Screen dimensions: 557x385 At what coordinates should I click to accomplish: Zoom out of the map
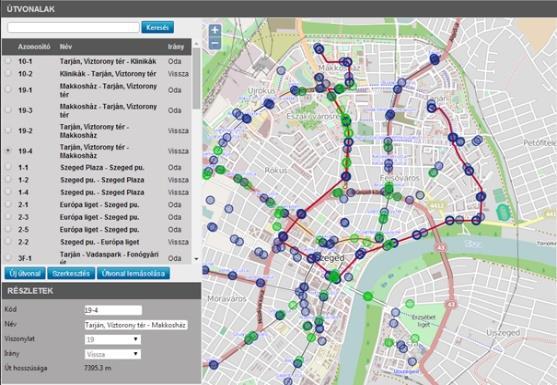215,43
